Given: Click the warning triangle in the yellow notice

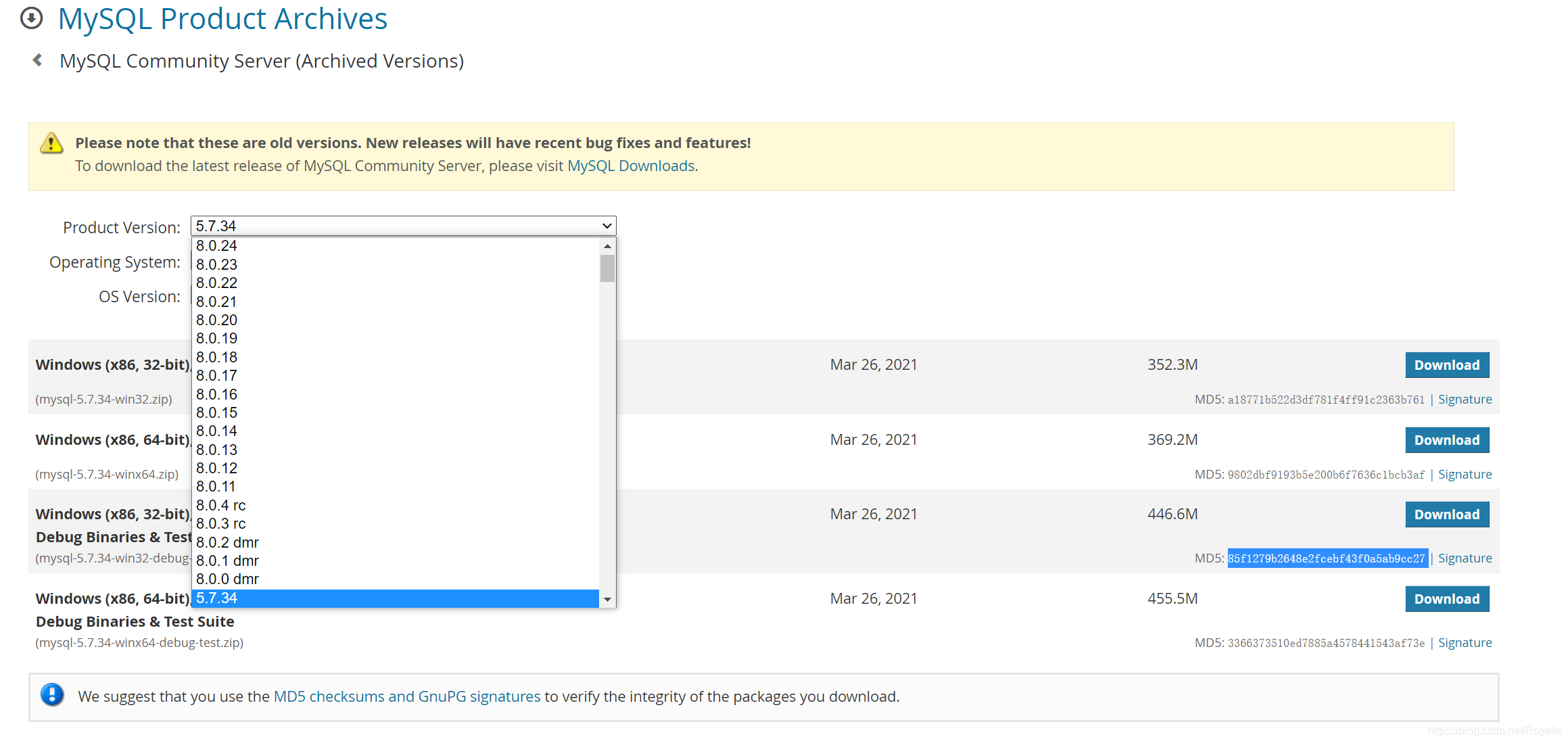Looking at the screenshot, I should coord(51,143).
